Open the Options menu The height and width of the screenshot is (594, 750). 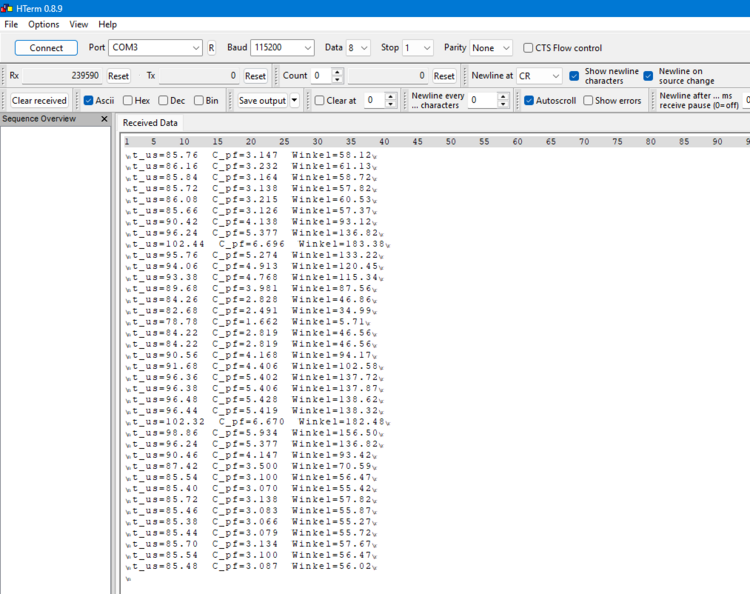(43, 24)
